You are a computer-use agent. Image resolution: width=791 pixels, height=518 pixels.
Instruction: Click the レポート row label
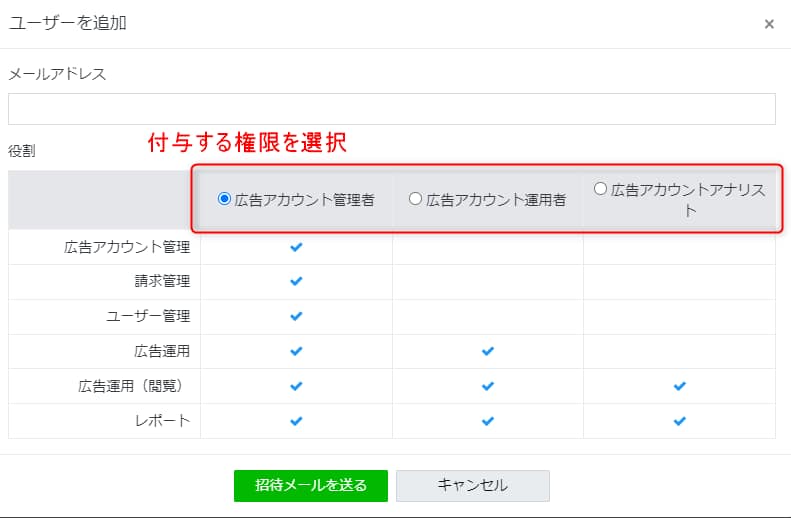(162, 421)
